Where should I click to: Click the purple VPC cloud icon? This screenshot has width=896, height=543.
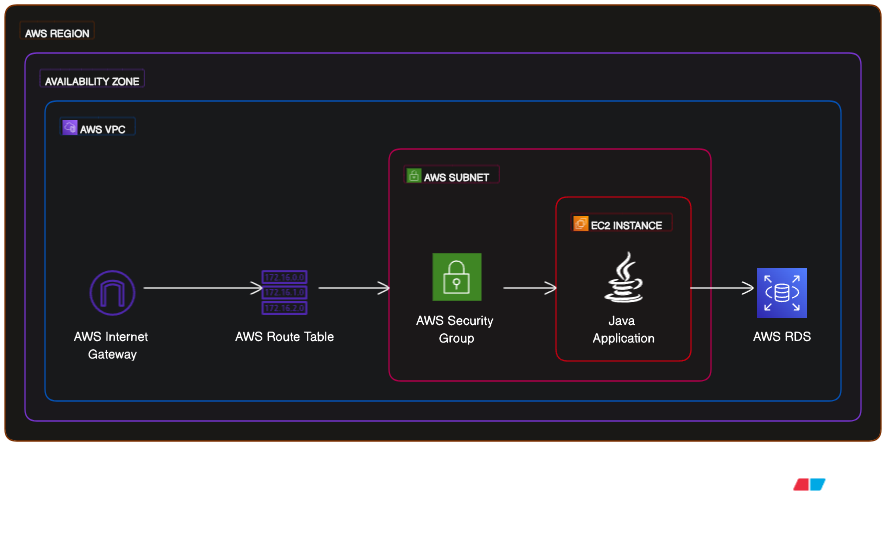tap(70, 127)
